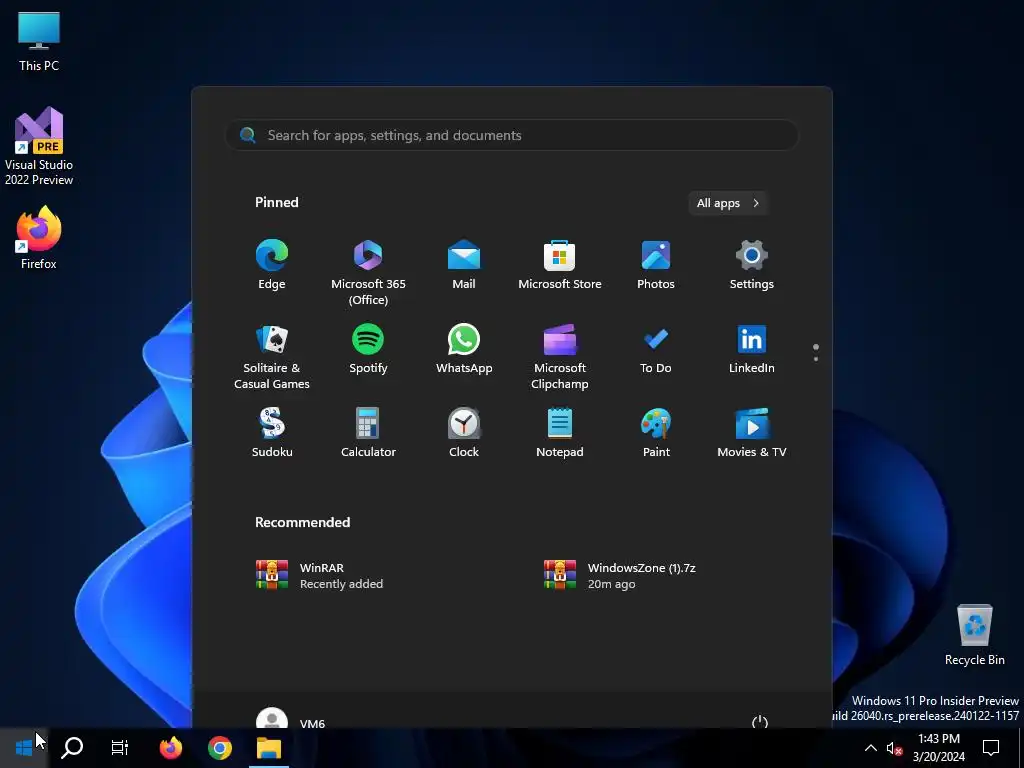Click the Windows Start button on taskbar
This screenshot has width=1024, height=768.
pos(24,748)
